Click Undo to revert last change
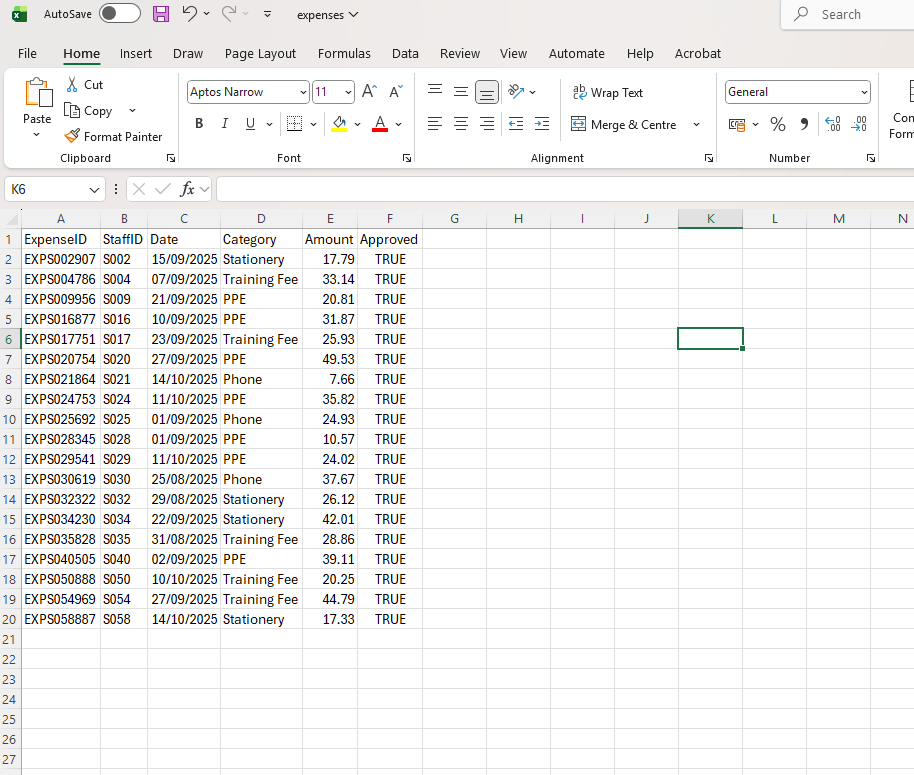This screenshot has width=914, height=775. [192, 13]
